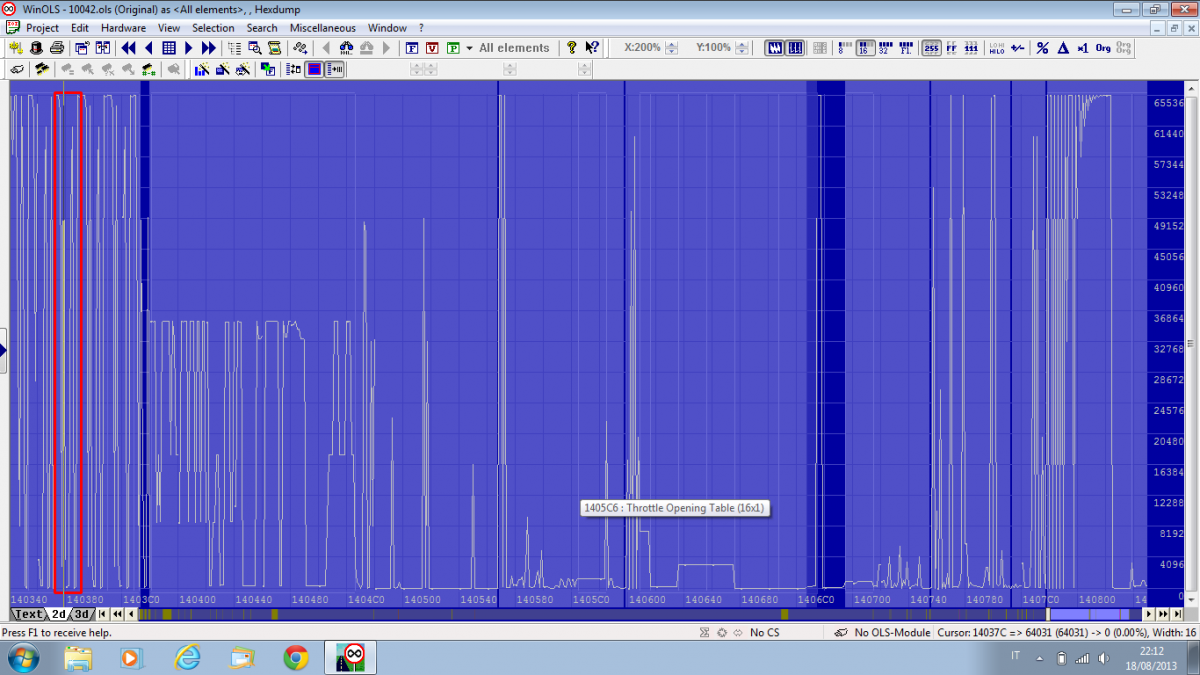
Task: Click the x1 factor icon
Action: point(1082,47)
